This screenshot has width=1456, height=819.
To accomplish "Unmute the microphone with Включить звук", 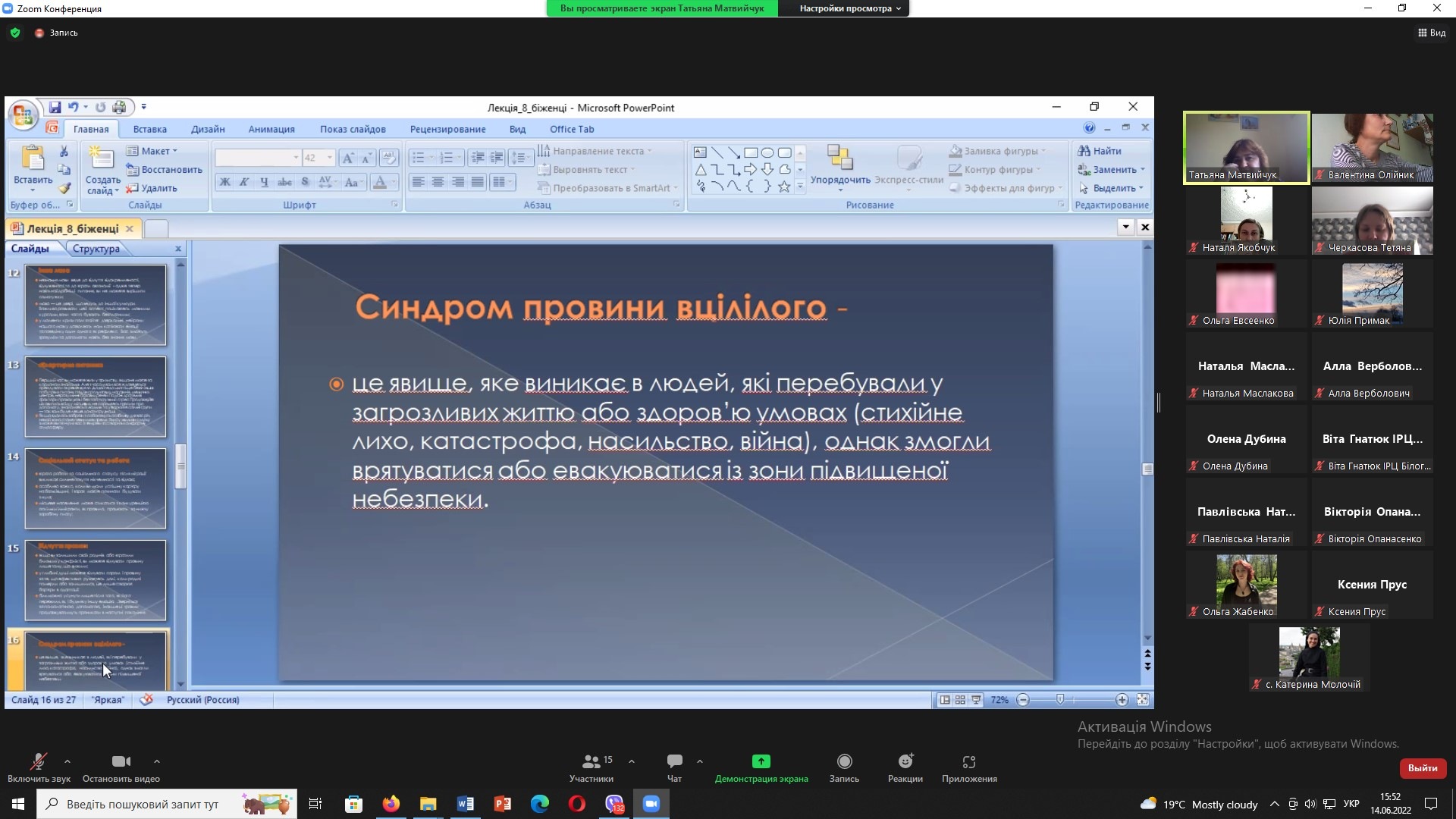I will [38, 761].
